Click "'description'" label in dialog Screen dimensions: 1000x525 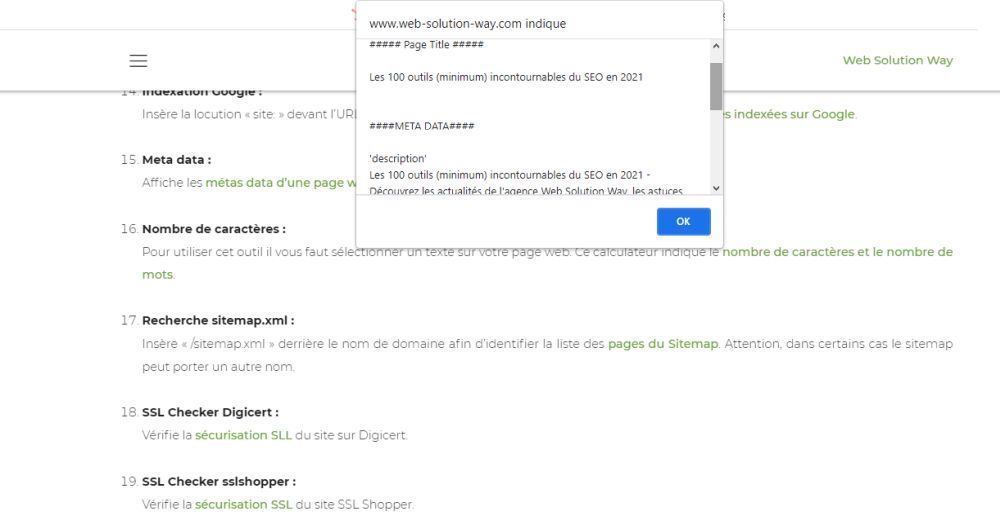(398, 158)
